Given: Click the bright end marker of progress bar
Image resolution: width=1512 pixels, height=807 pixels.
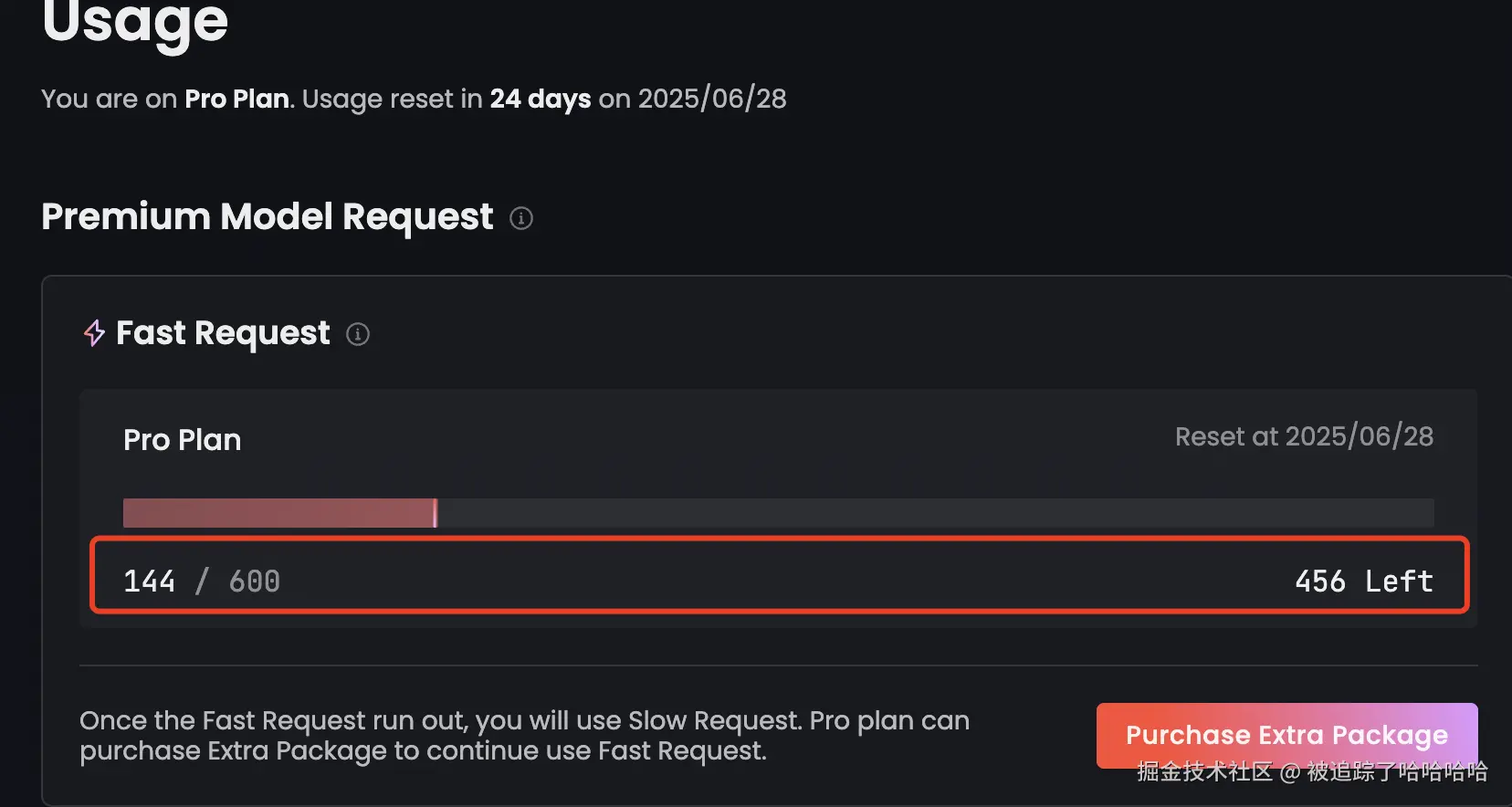Looking at the screenshot, I should pyautogui.click(x=436, y=513).
